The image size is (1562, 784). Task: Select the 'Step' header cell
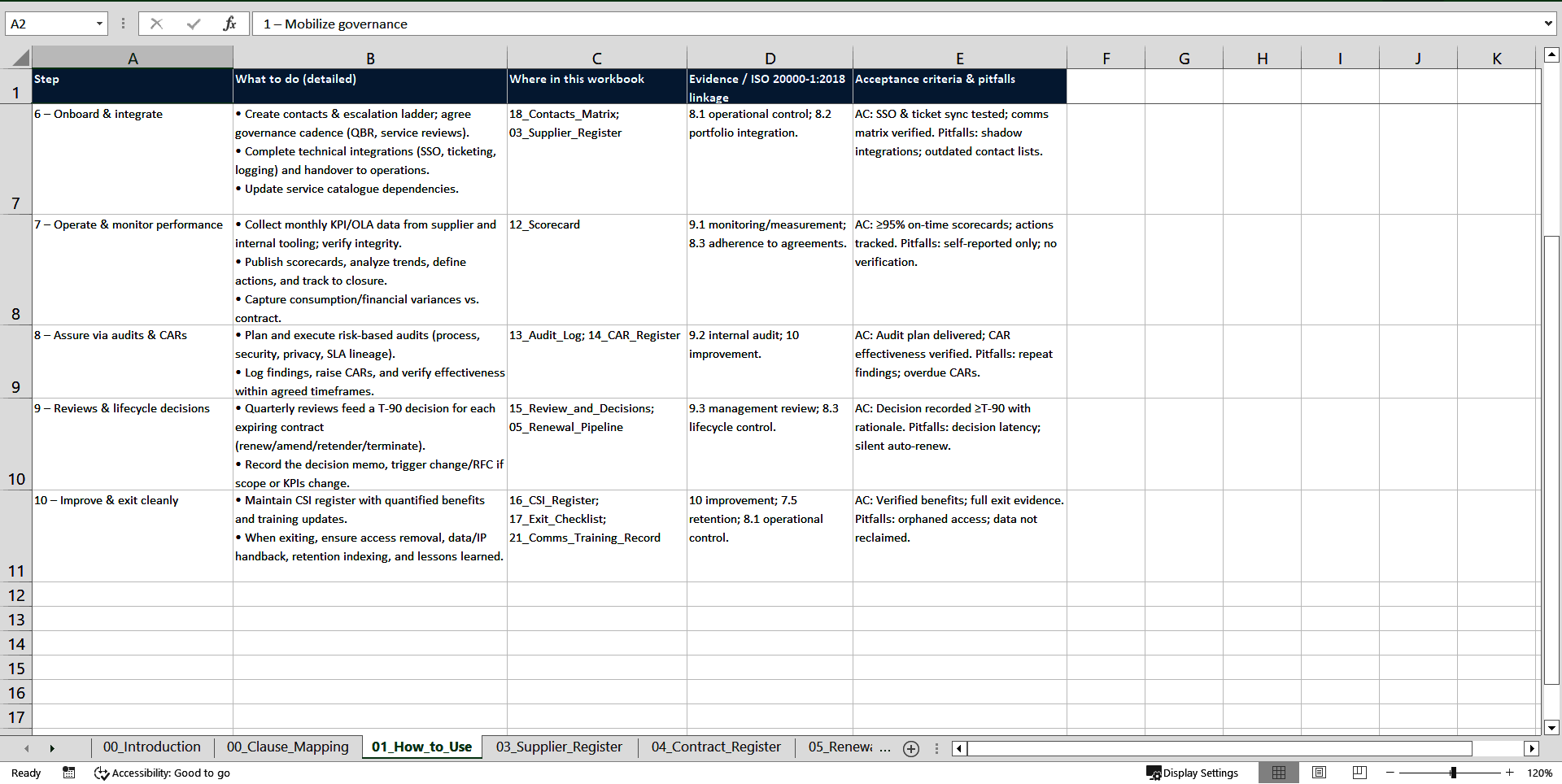133,86
